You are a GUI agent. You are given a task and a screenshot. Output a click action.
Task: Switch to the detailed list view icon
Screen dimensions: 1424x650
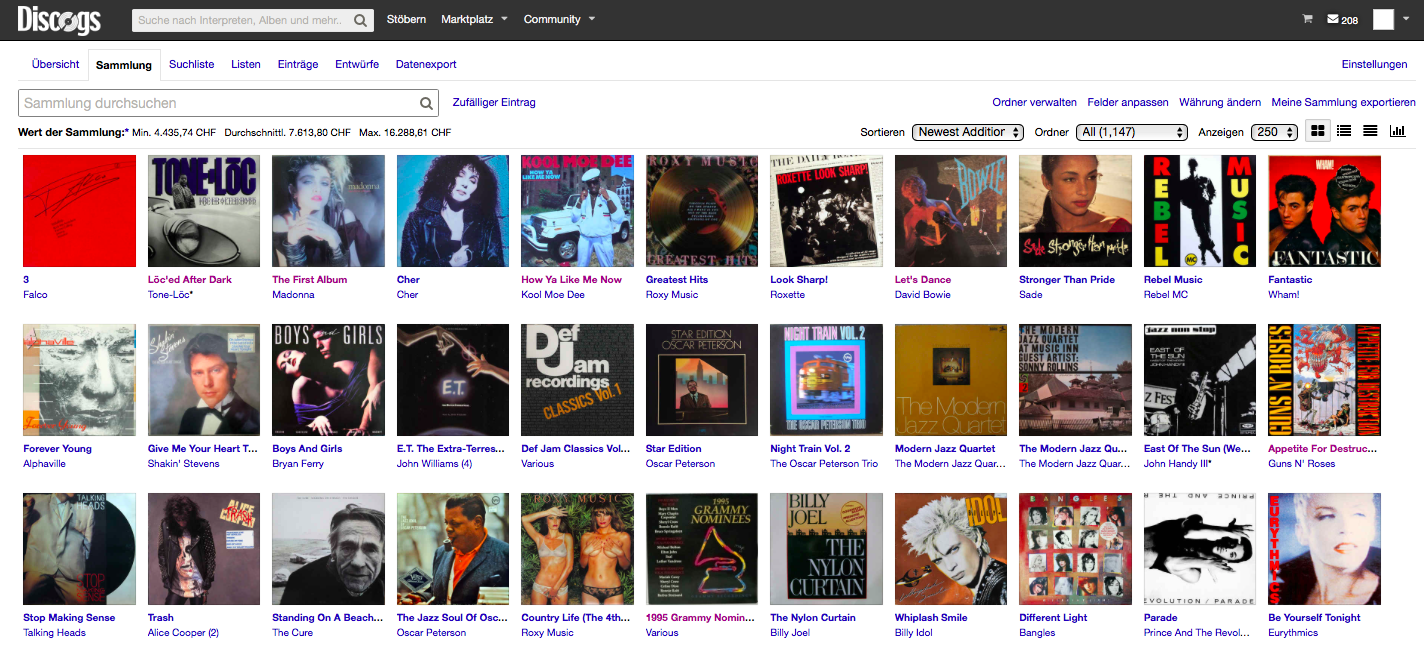(1344, 131)
